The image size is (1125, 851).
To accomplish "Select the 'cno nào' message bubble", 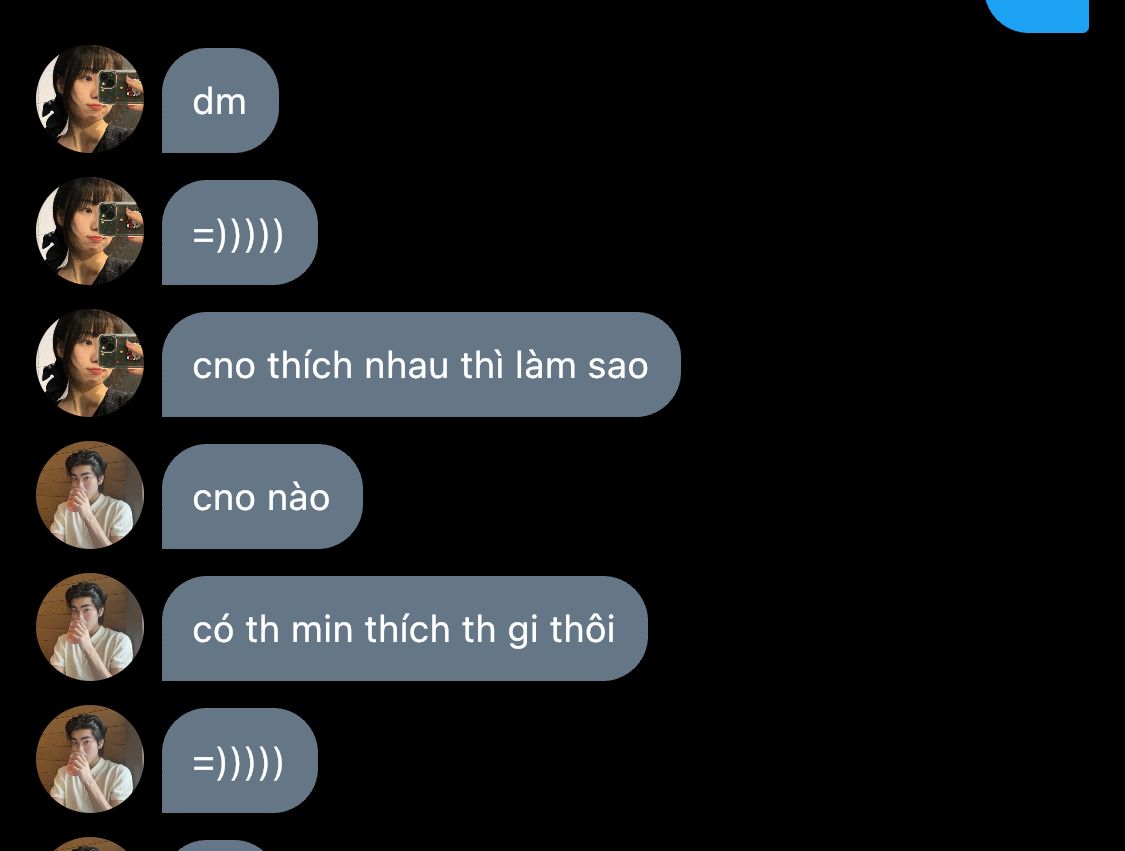I will tap(263, 497).
